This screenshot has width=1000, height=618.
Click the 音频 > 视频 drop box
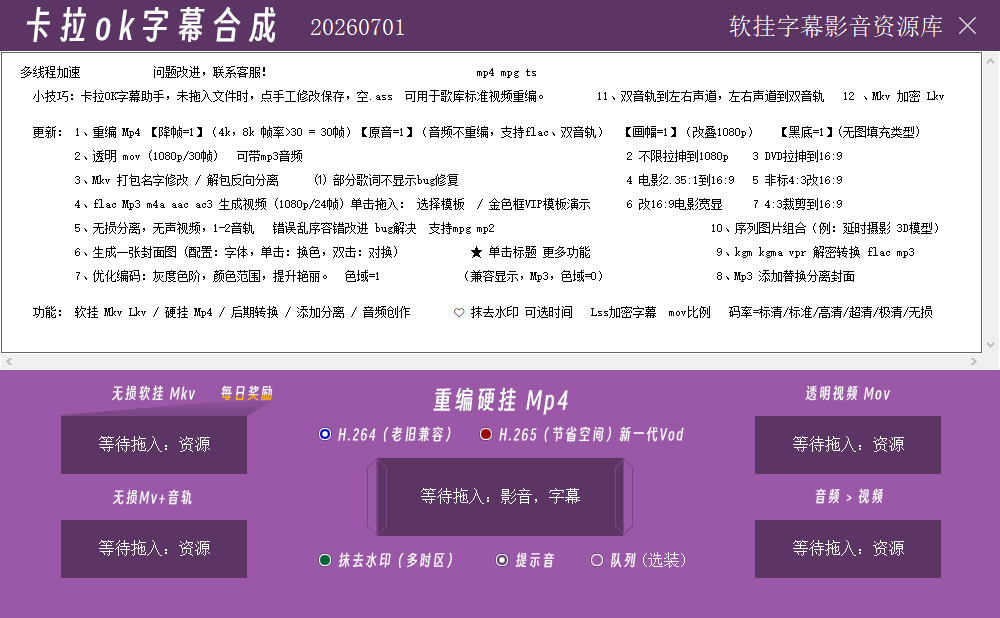tap(848, 548)
